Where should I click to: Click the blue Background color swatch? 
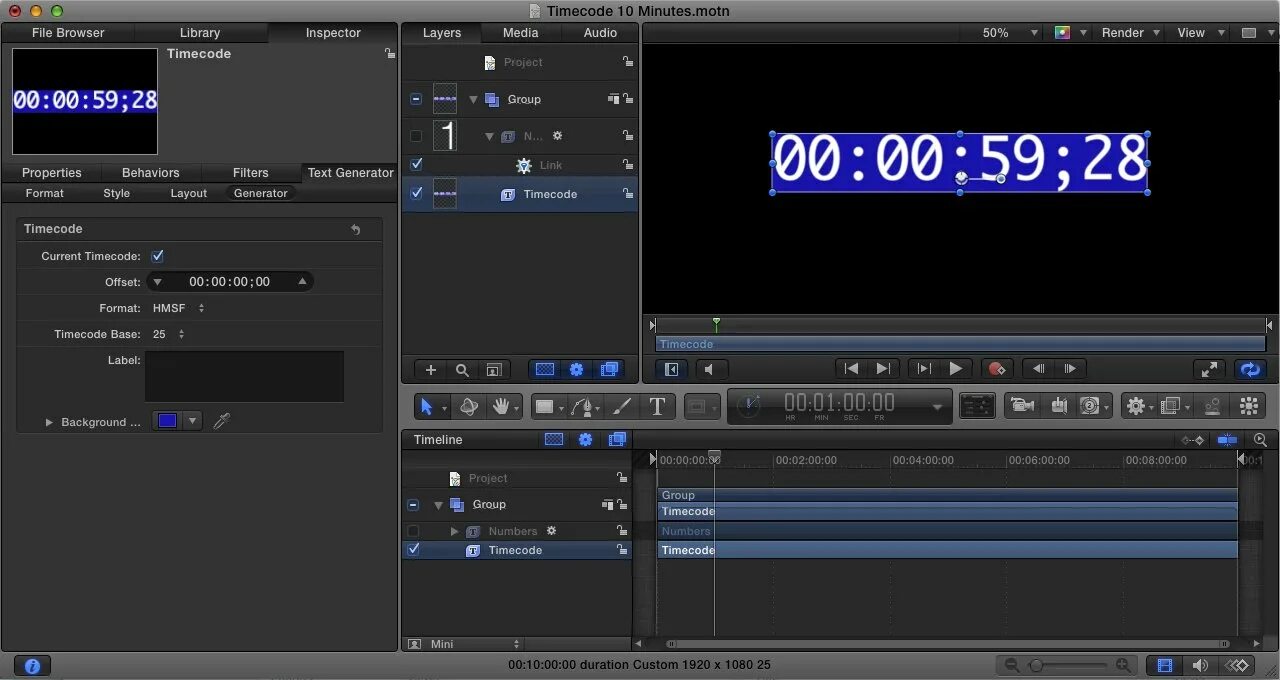167,421
